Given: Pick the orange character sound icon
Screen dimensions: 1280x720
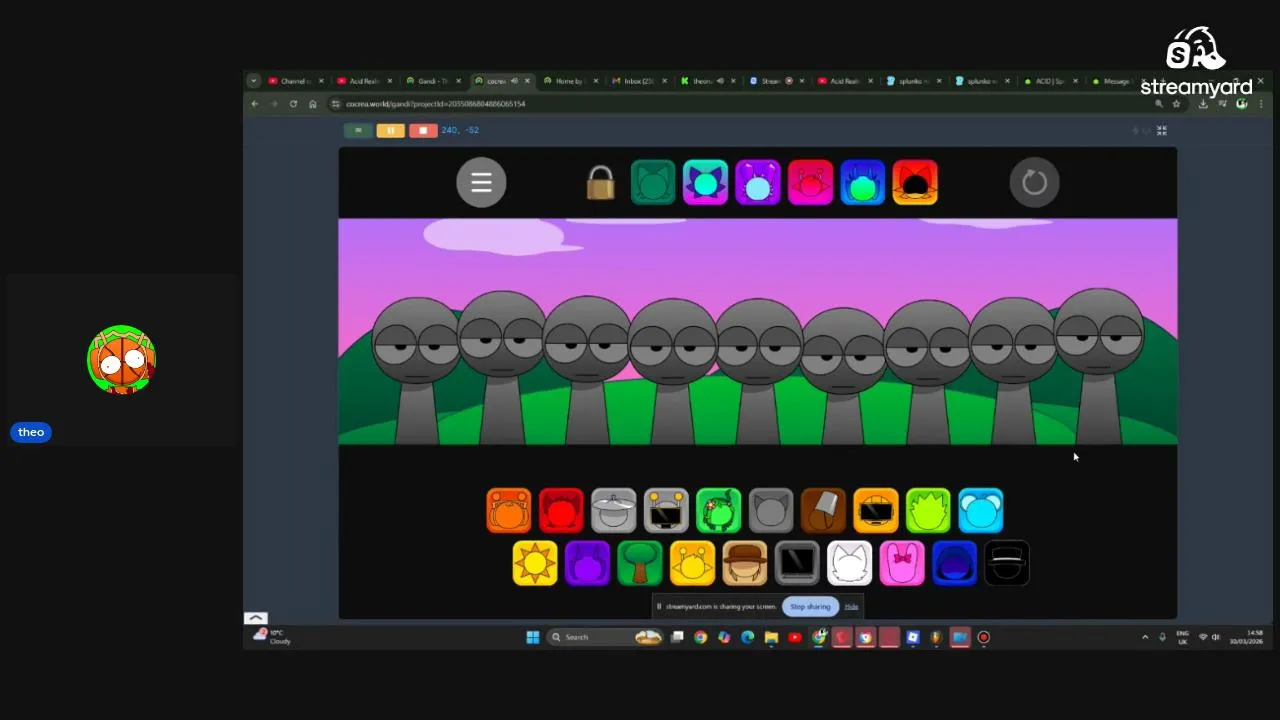Looking at the screenshot, I should 508,510.
